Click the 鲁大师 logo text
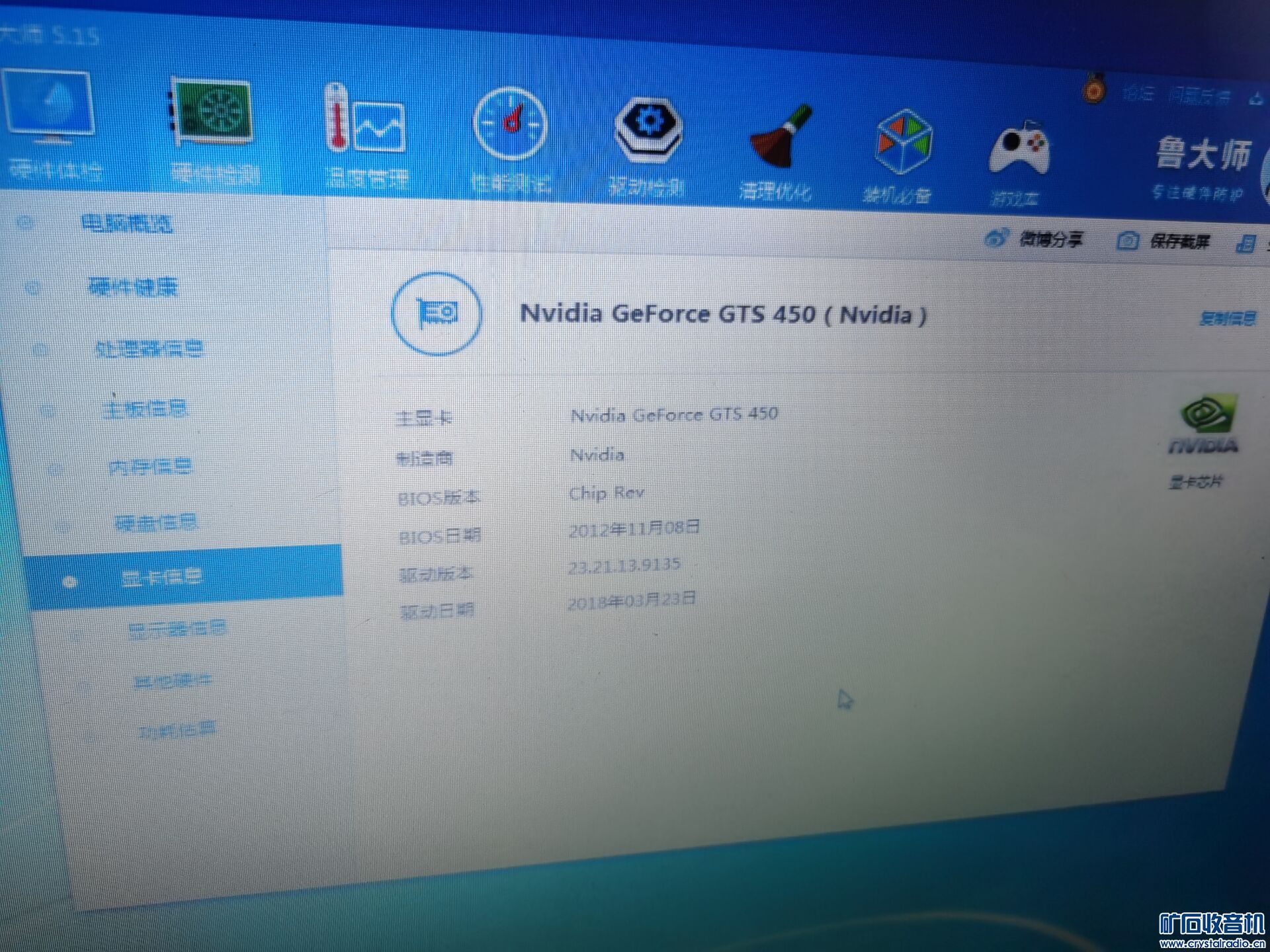 tap(1203, 154)
